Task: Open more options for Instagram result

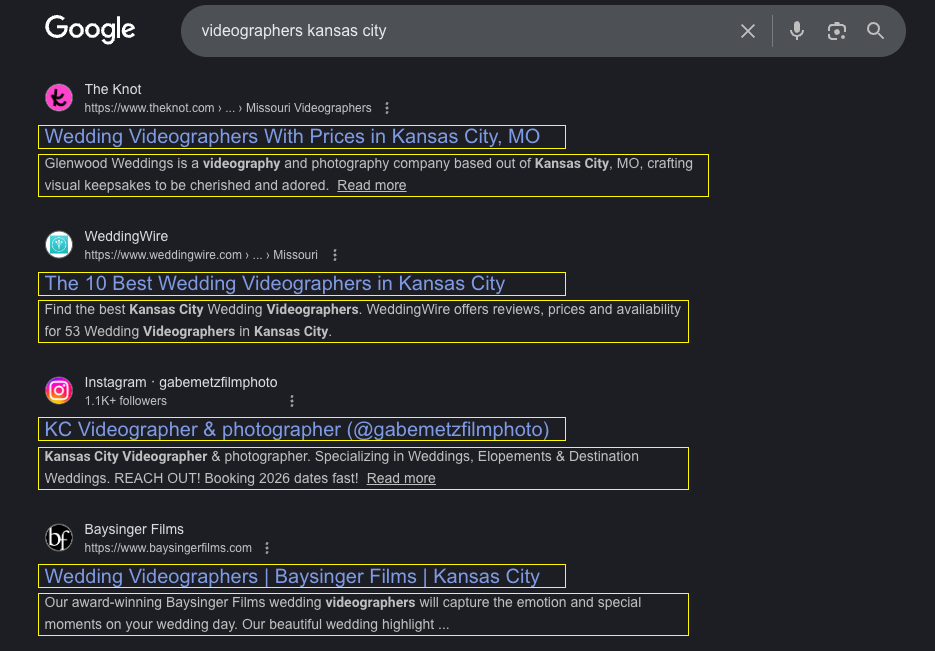Action: (292, 401)
